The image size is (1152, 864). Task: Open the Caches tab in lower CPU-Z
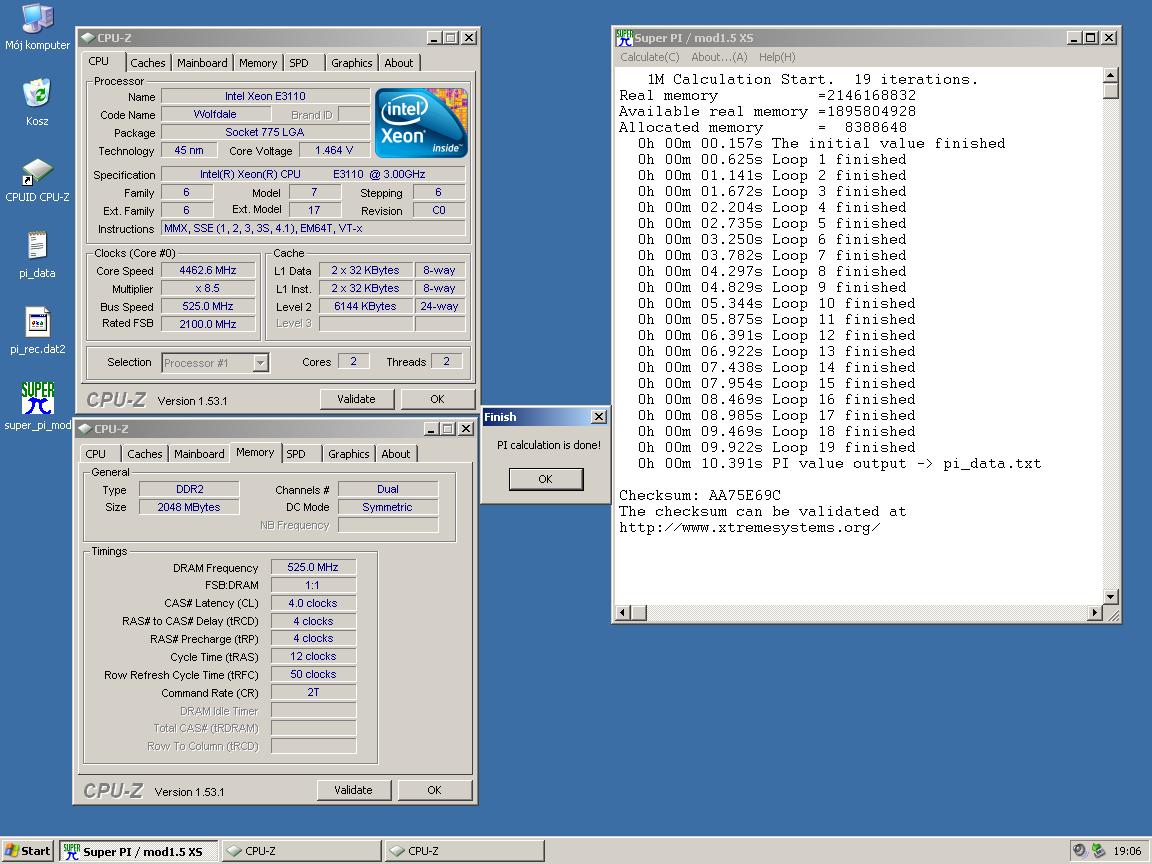[145, 454]
